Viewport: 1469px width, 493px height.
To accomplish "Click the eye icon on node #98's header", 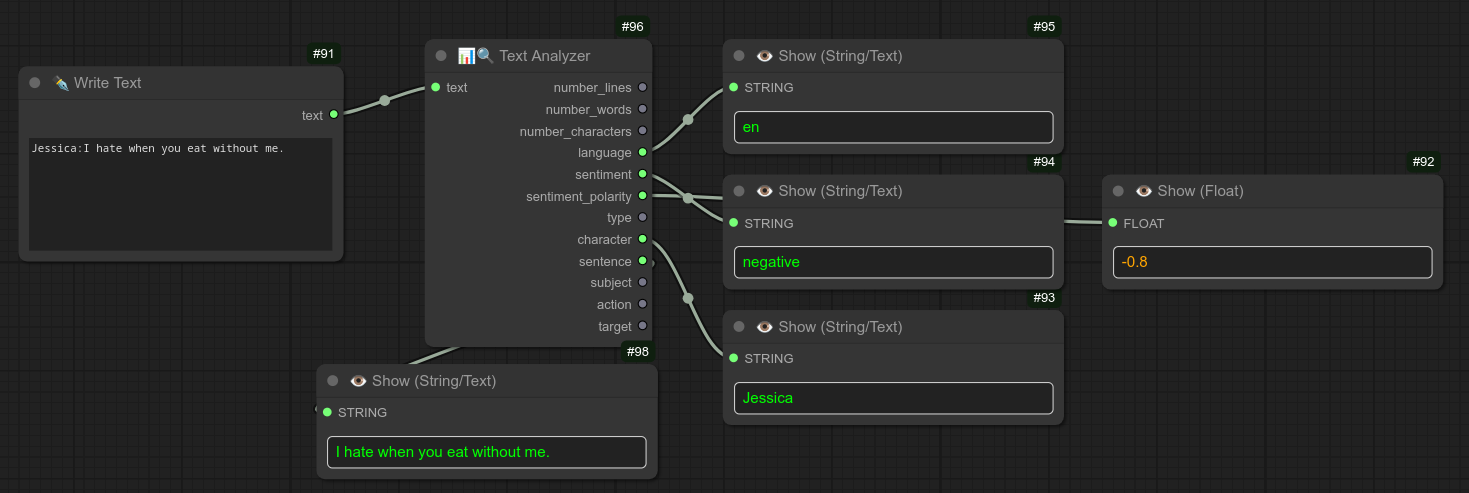I will click(x=359, y=381).
